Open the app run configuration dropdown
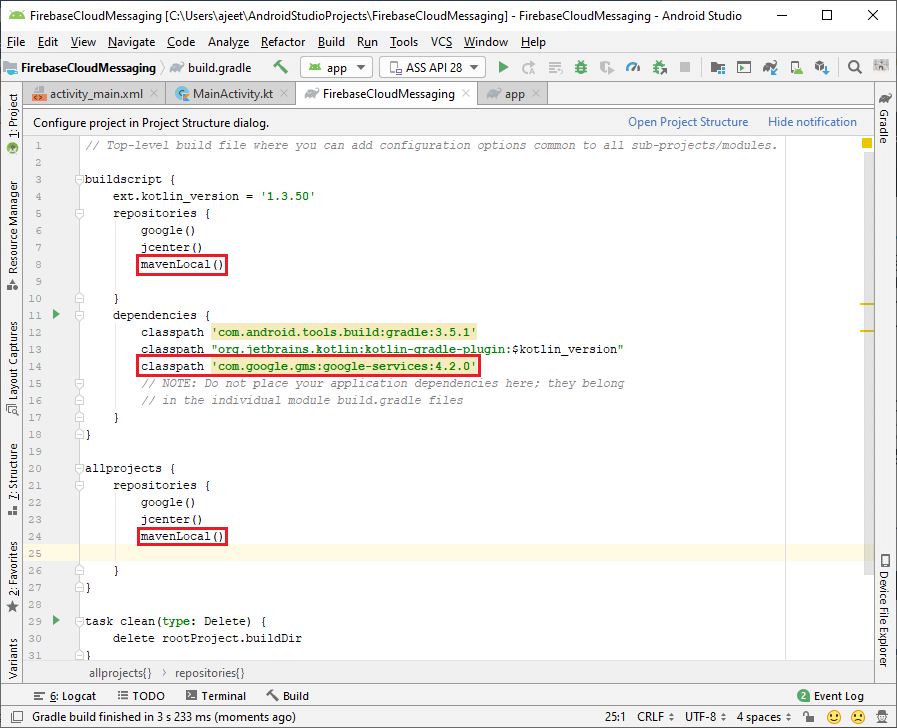897x728 pixels. (336, 67)
